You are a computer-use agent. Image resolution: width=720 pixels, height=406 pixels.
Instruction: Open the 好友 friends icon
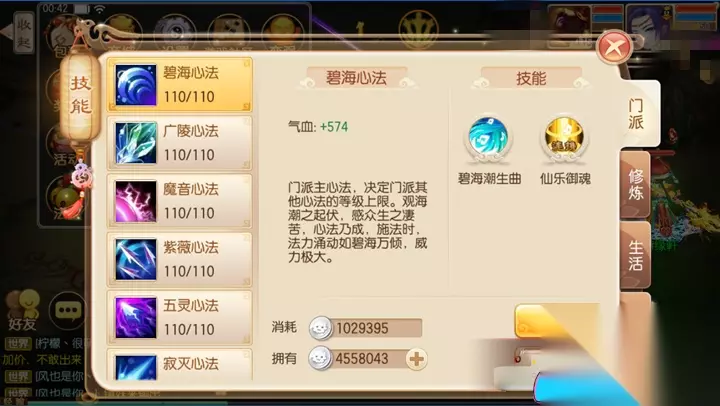pos(22,310)
